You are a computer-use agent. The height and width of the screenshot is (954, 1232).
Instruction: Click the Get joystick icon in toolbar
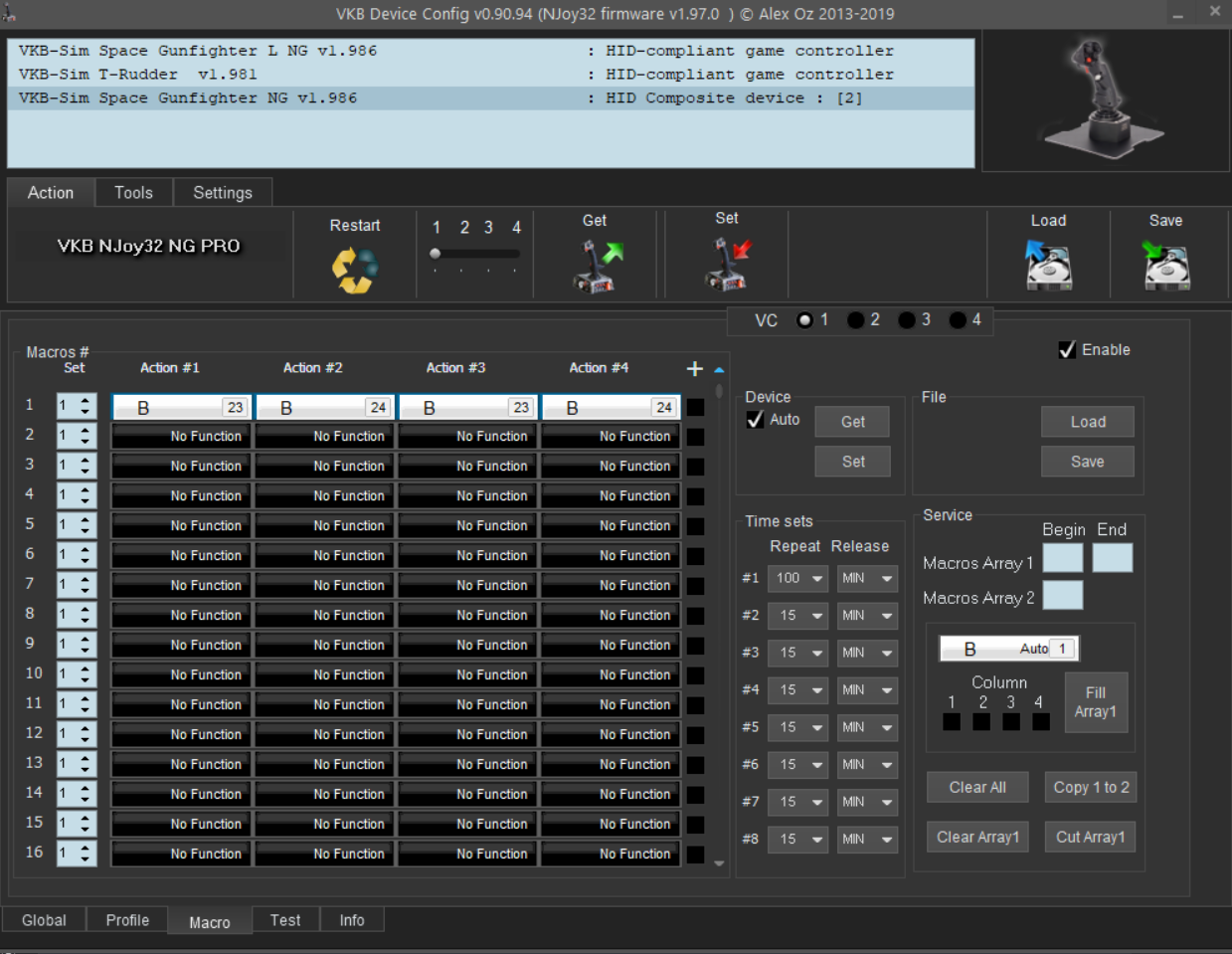pyautogui.click(x=597, y=267)
